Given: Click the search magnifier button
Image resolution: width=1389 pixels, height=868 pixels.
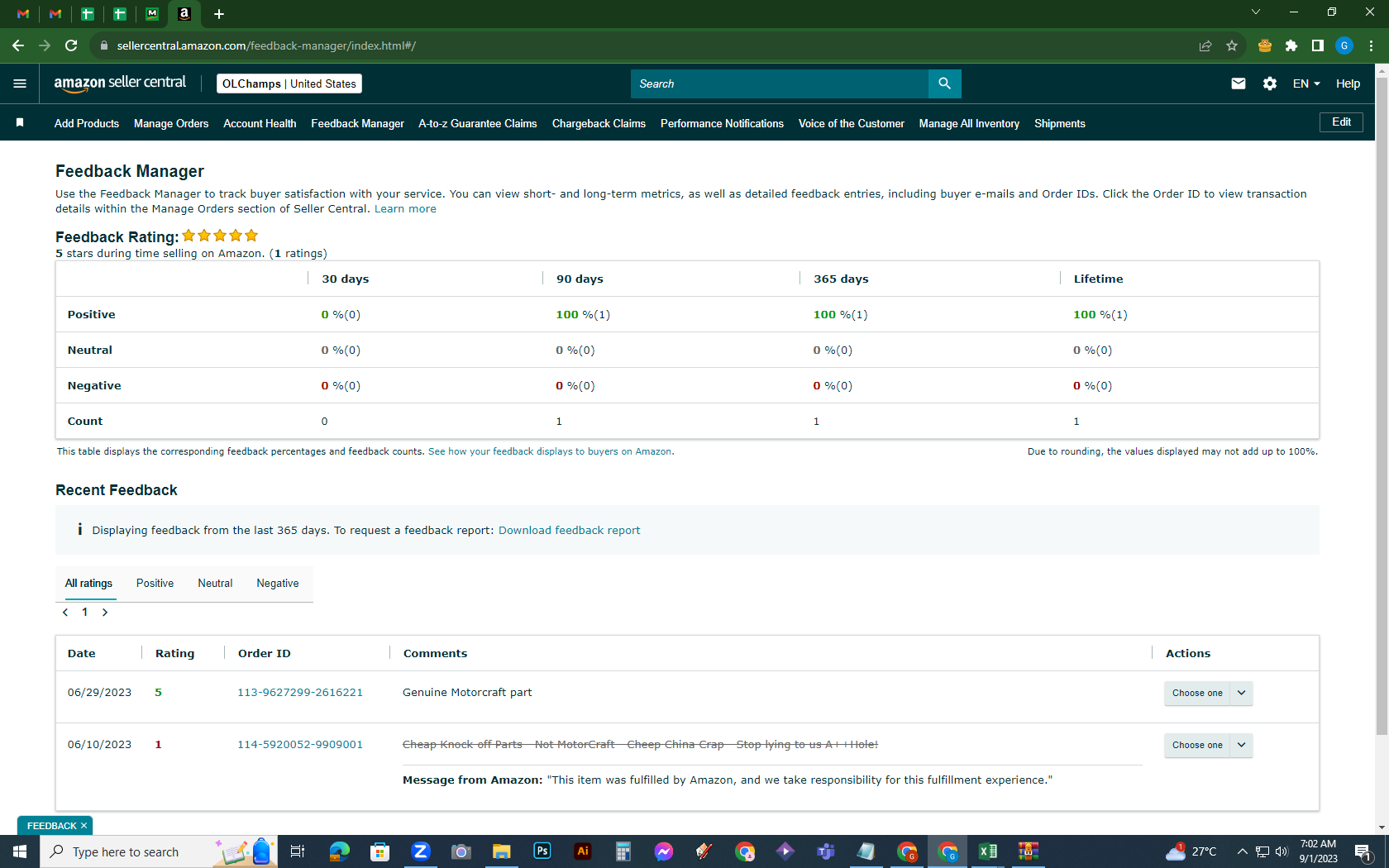Looking at the screenshot, I should (944, 83).
